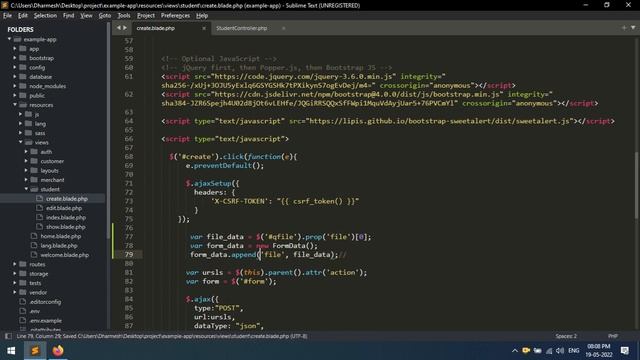Expand the bootstrap folder
Screen dimensions: 640x360
[x=15, y=58]
